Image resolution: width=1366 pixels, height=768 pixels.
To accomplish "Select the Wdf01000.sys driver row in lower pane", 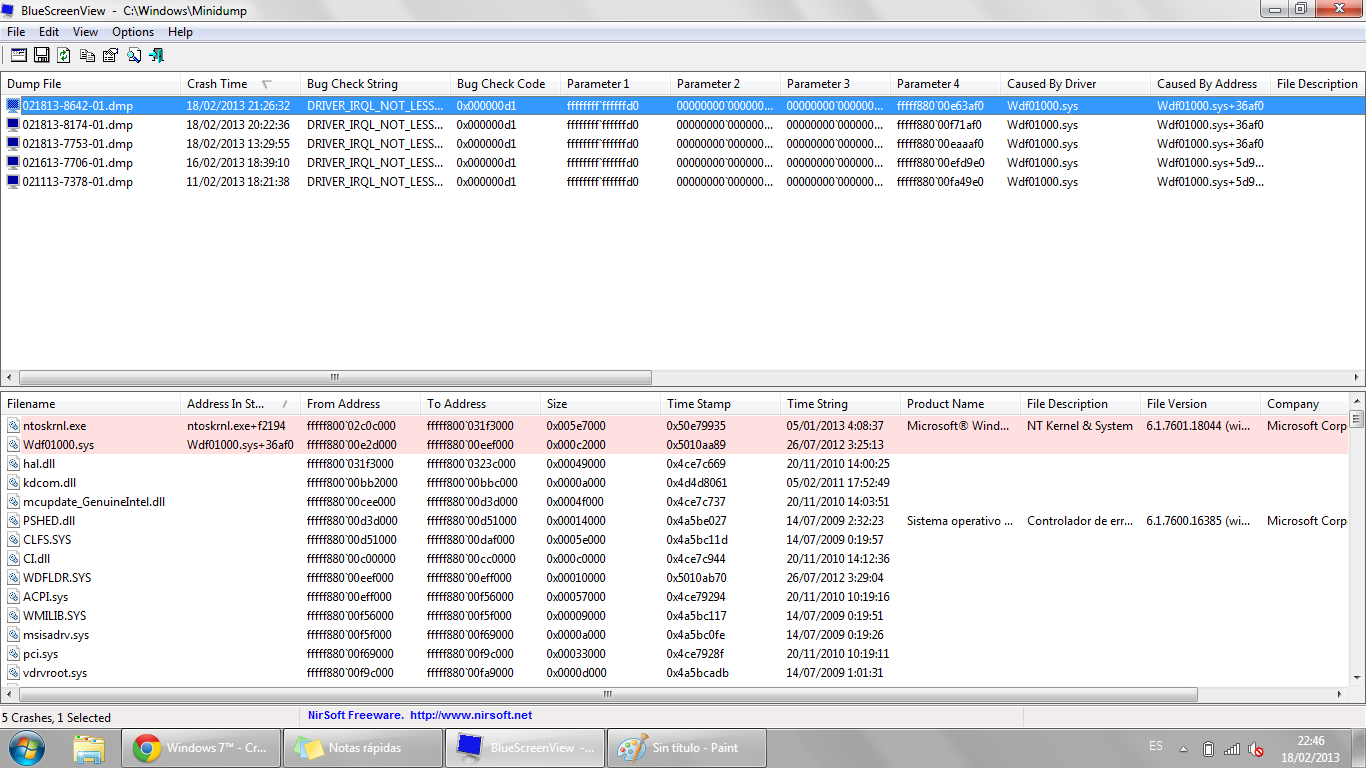I will pyautogui.click(x=675, y=445).
